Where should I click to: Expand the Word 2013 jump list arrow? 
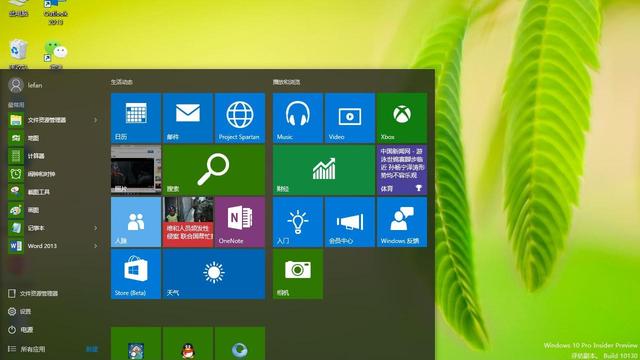[96, 246]
